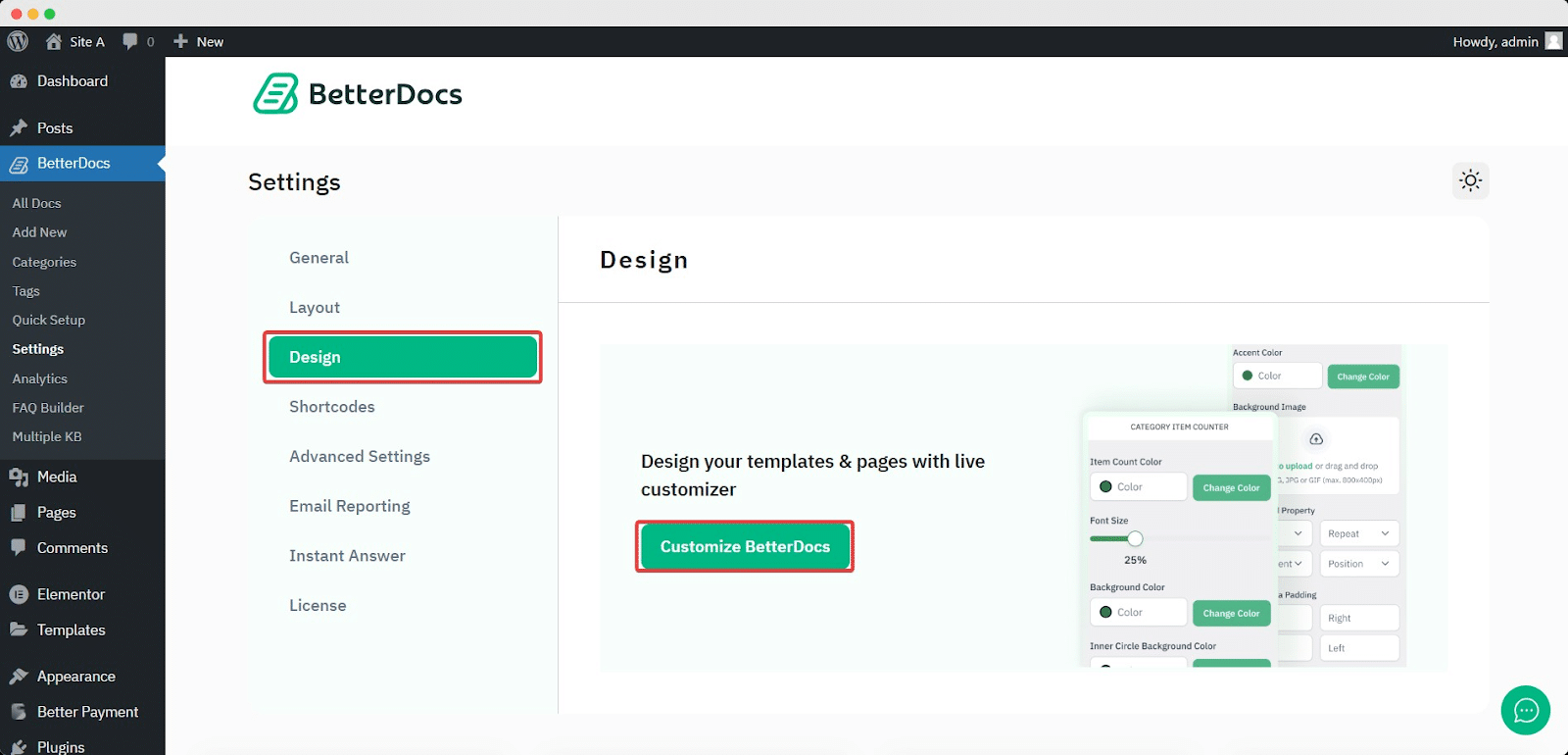The width and height of the screenshot is (1568, 755).
Task: Click the BetterDocs sidebar icon
Action: pyautogui.click(x=19, y=164)
